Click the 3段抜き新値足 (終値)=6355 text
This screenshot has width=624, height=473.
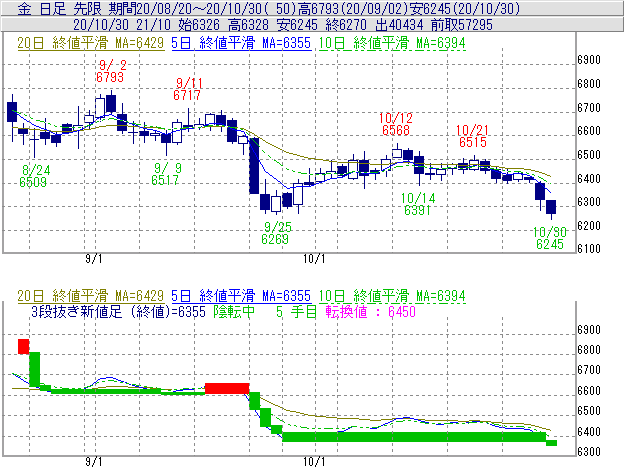(119, 311)
